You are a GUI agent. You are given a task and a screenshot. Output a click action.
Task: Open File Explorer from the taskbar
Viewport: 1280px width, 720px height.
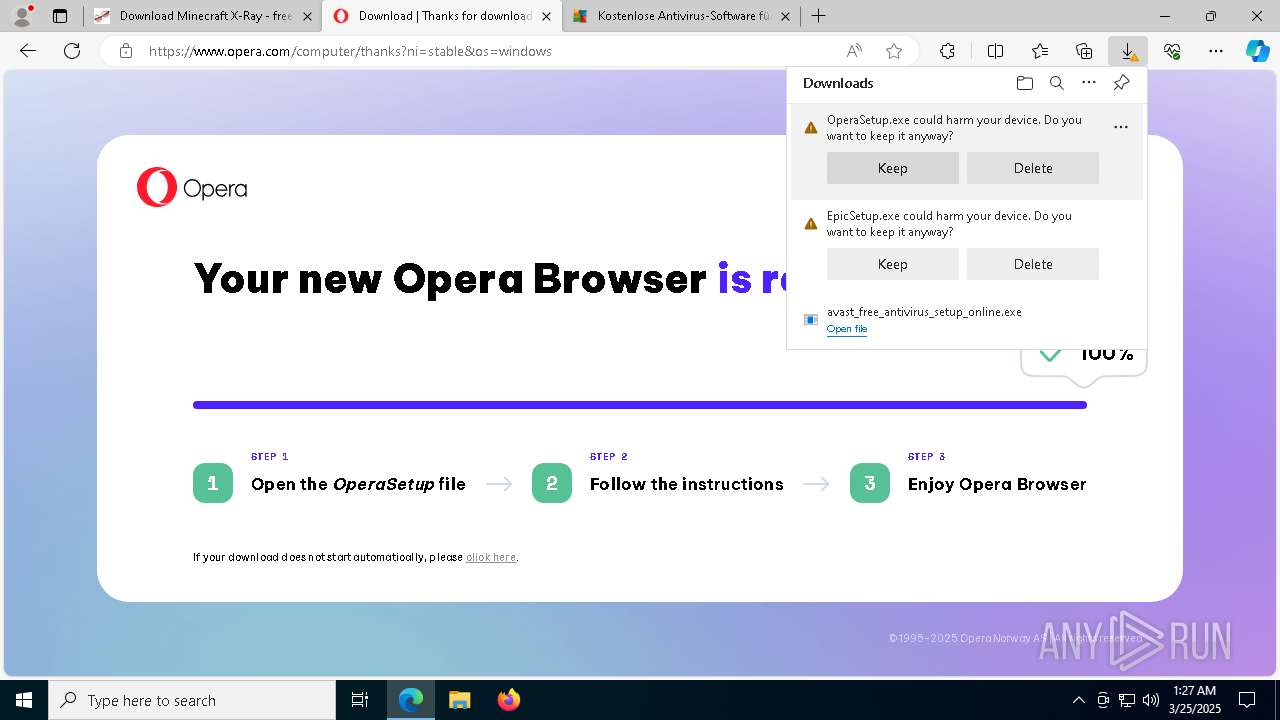460,700
